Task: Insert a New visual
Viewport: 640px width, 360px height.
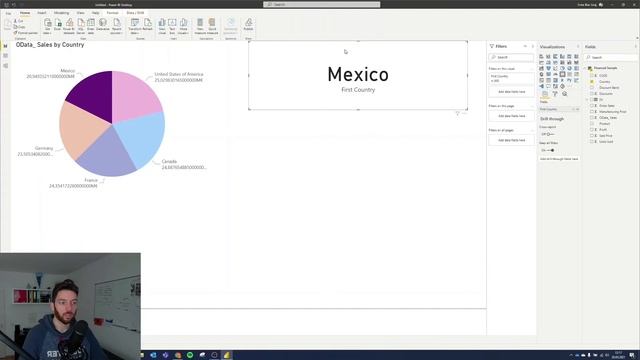Action: click(x=162, y=25)
